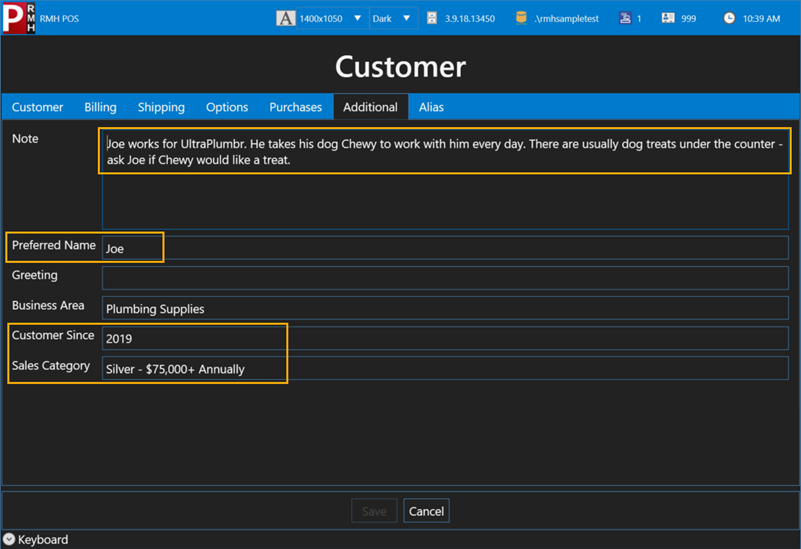Screen dimensions: 801x549
Task: Click the '3.9.18.13450' version text
Action: pyautogui.click(x=469, y=18)
